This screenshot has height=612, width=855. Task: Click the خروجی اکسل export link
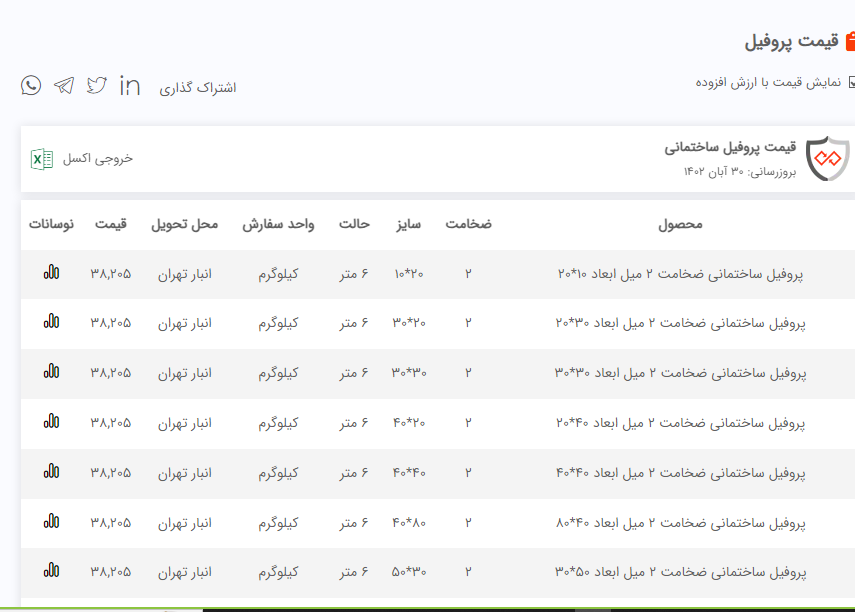[97, 158]
